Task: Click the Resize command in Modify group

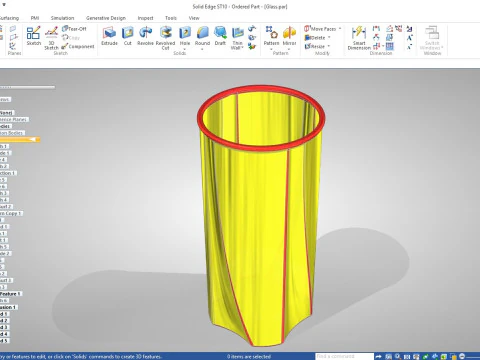Action: tap(315, 46)
